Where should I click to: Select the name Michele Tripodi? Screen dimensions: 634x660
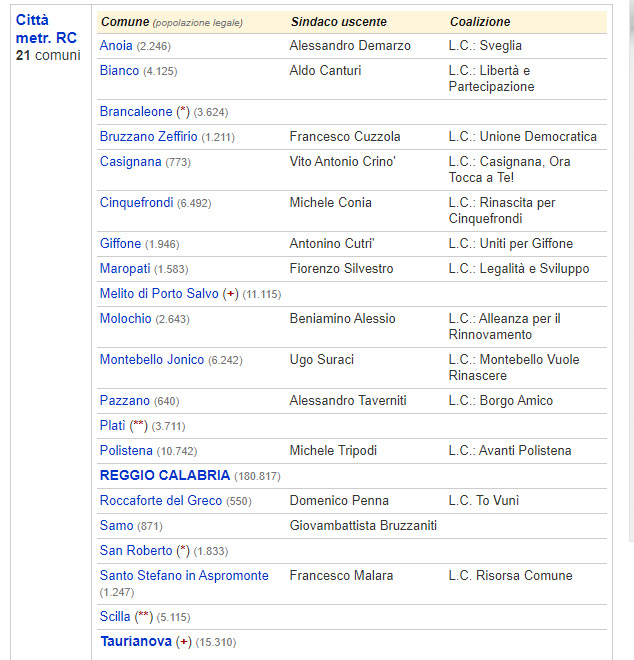click(x=333, y=450)
